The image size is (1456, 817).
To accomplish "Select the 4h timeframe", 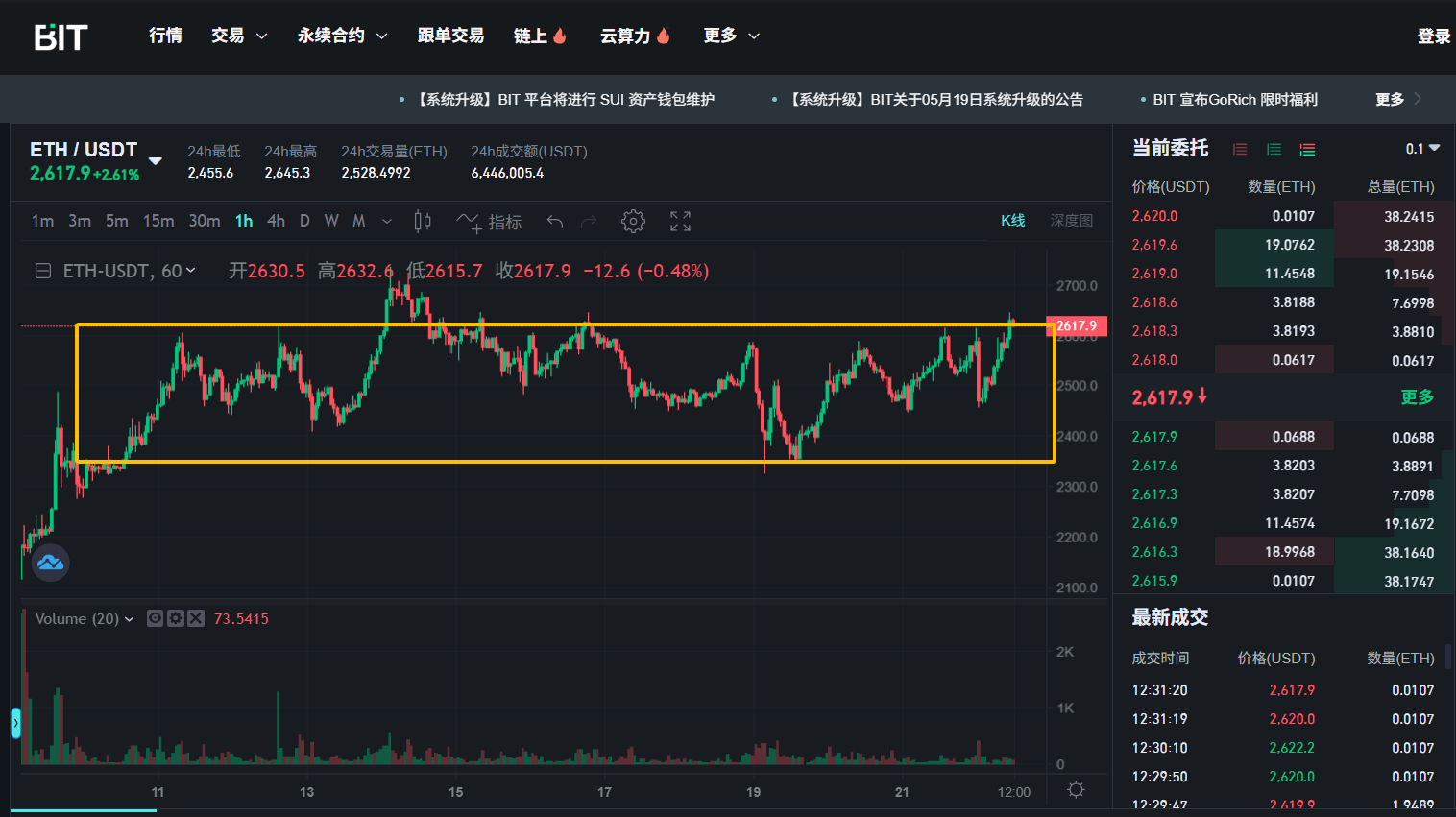I will 276,221.
